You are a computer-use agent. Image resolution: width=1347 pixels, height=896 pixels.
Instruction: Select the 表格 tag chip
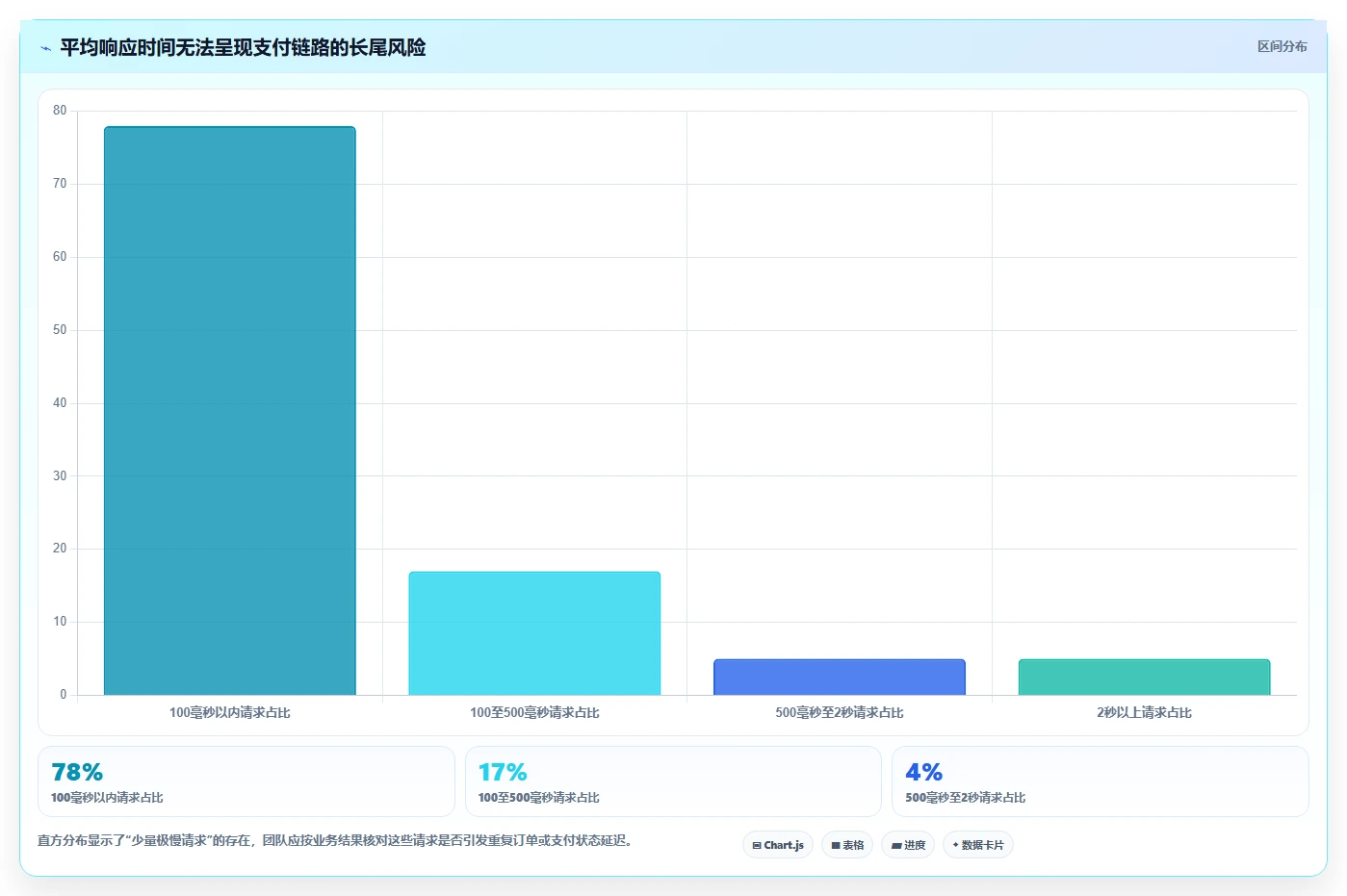(x=847, y=845)
